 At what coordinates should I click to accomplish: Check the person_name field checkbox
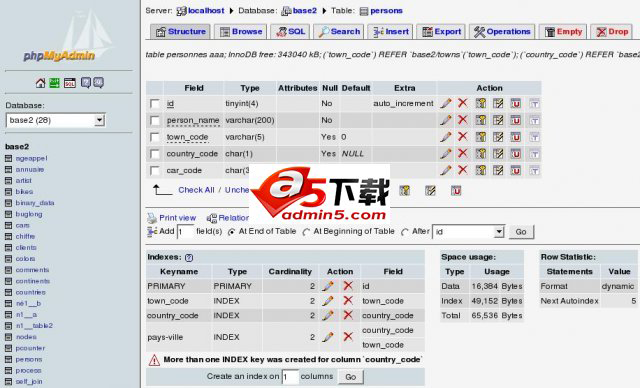tap(155, 120)
